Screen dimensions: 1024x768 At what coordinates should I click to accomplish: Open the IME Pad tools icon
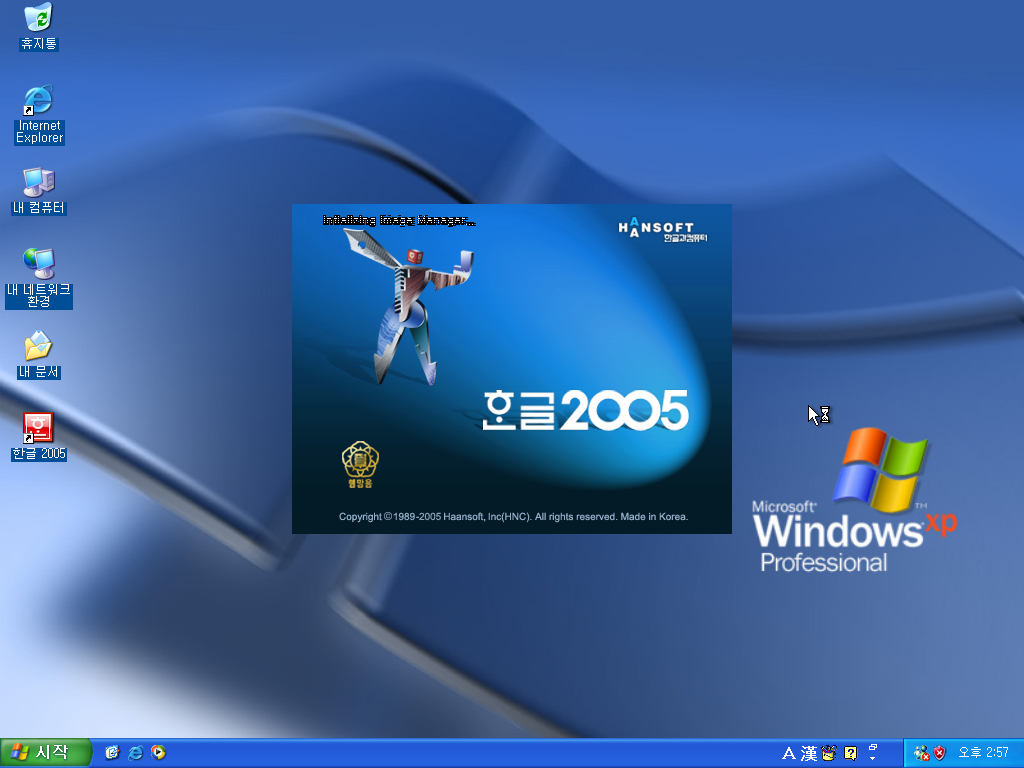point(829,754)
